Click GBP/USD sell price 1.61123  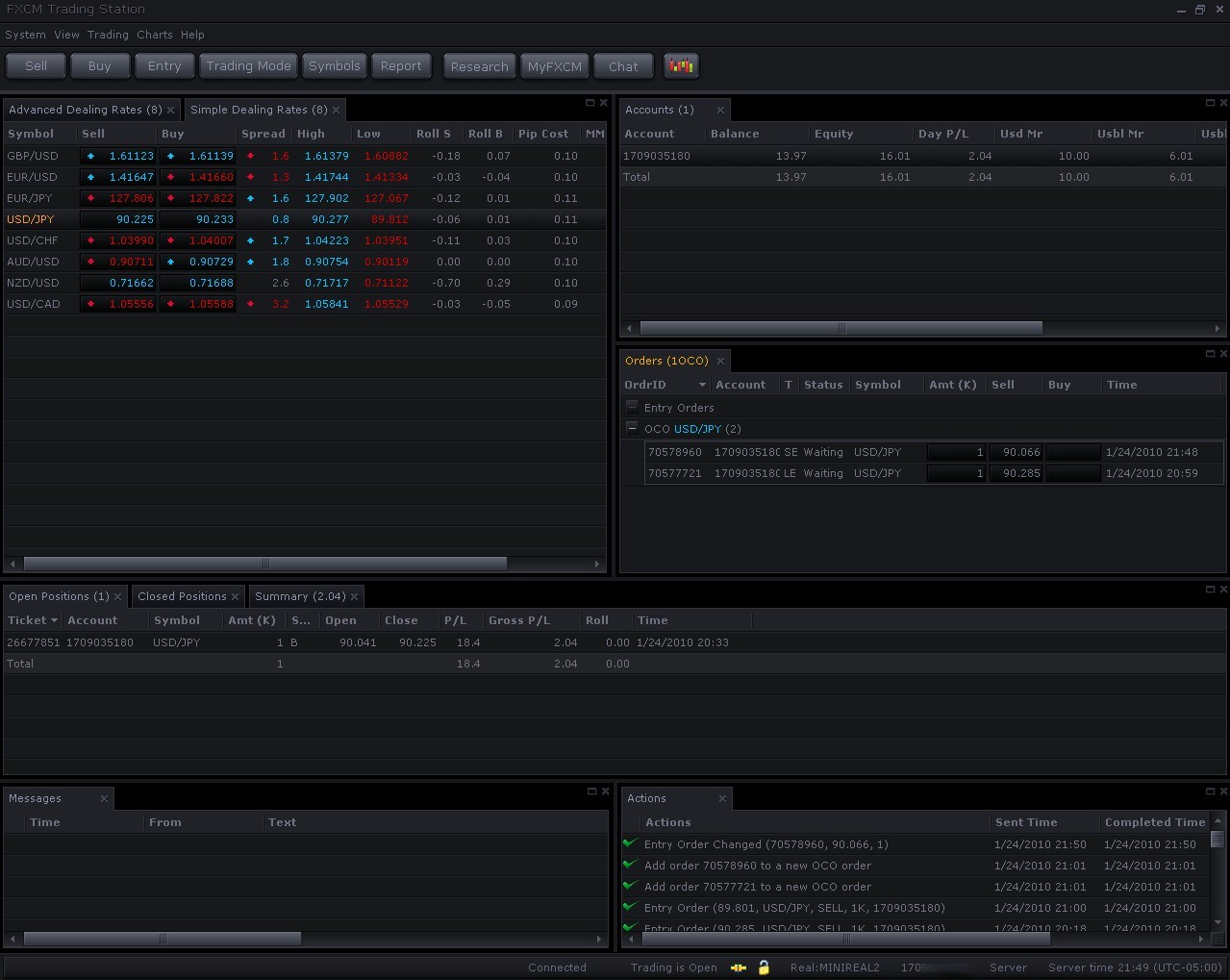click(x=118, y=156)
